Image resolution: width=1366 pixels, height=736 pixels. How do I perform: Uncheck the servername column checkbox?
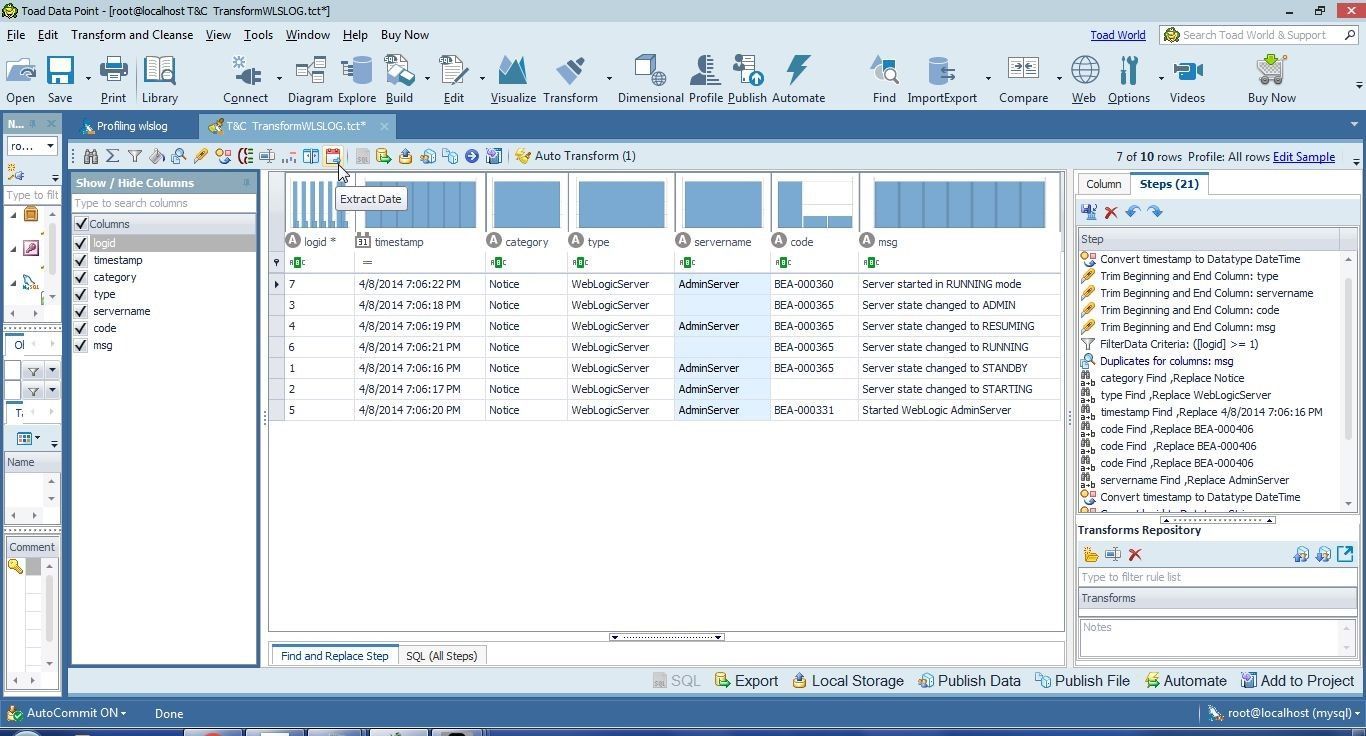click(81, 311)
